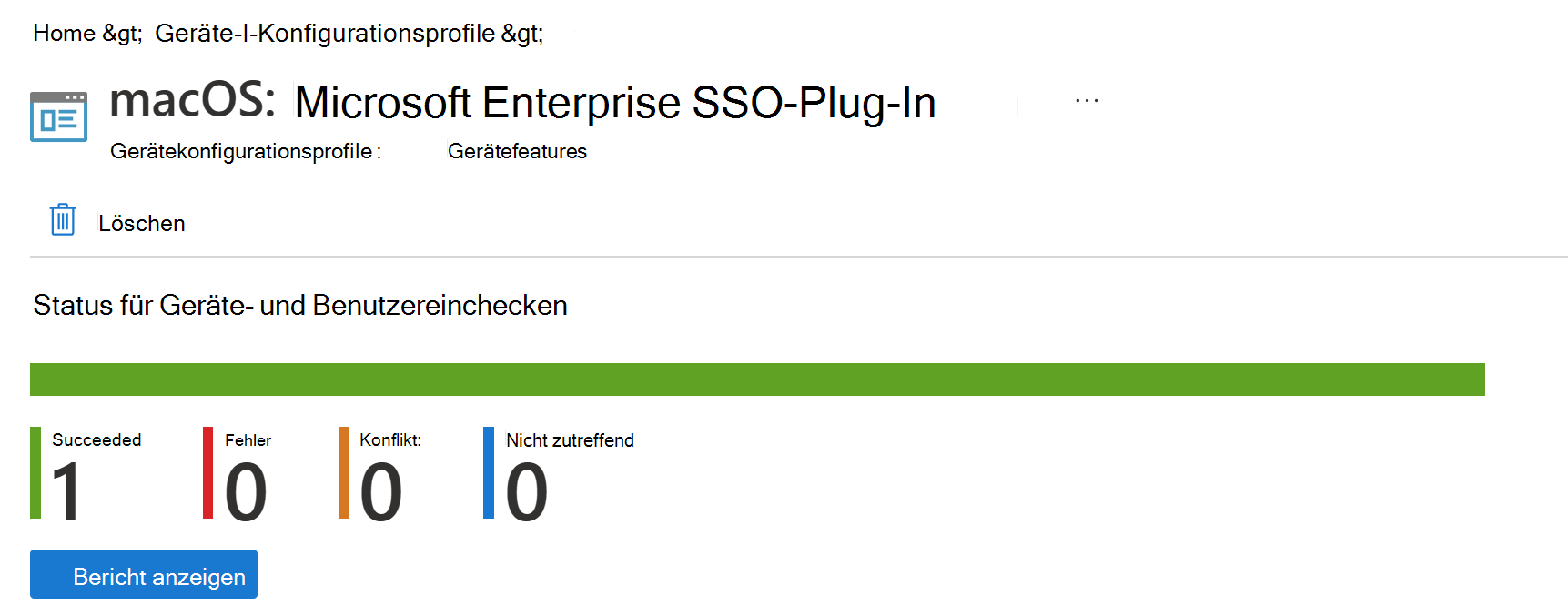This screenshot has height=606, width=1568.
Task: Click the Gerätefeatures label
Action: pyautogui.click(x=517, y=151)
